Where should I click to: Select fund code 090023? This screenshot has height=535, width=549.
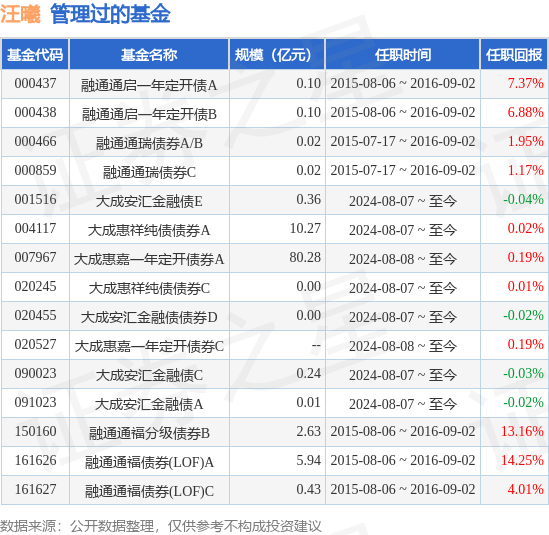pyautogui.click(x=35, y=374)
